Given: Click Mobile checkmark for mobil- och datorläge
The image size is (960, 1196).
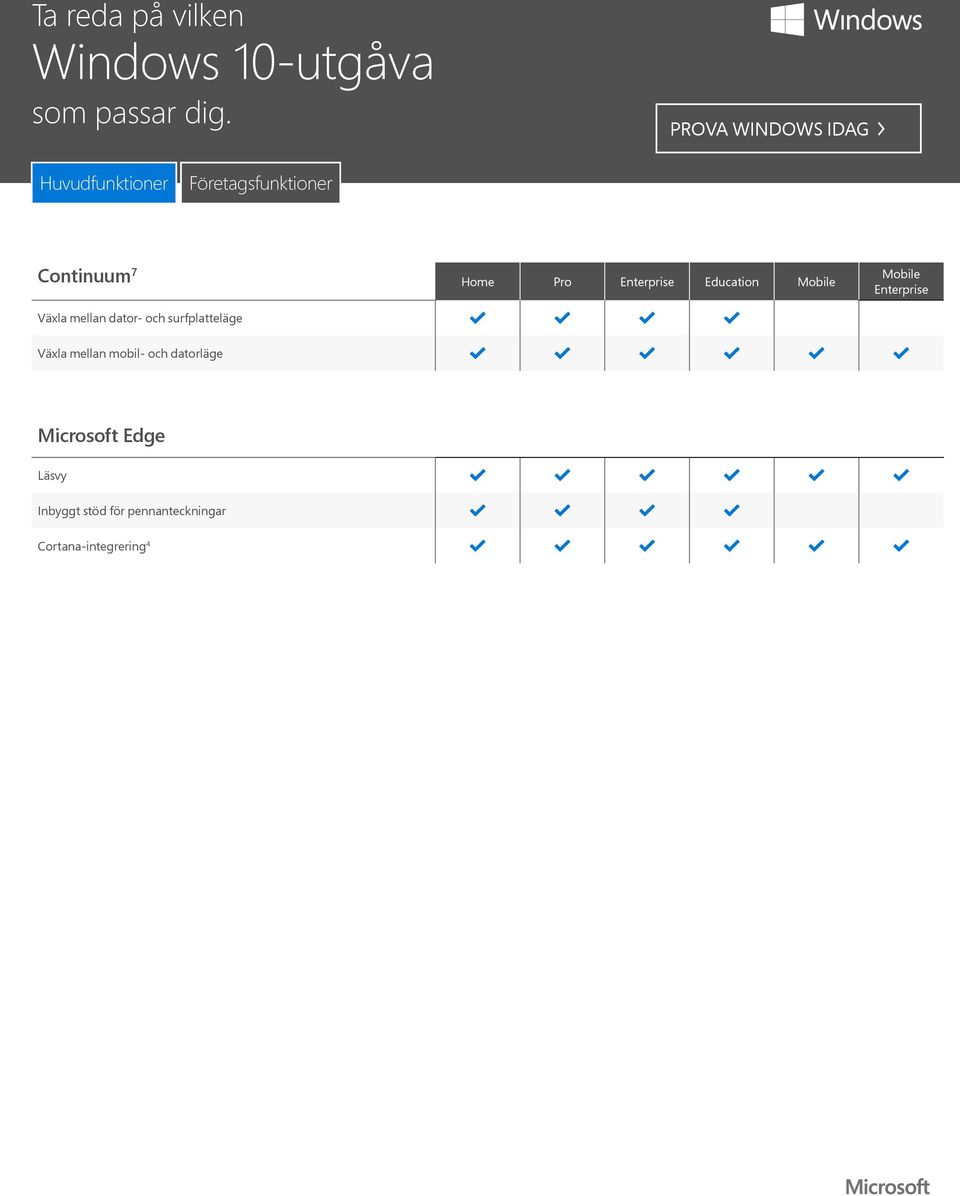Looking at the screenshot, I should tap(816, 352).
